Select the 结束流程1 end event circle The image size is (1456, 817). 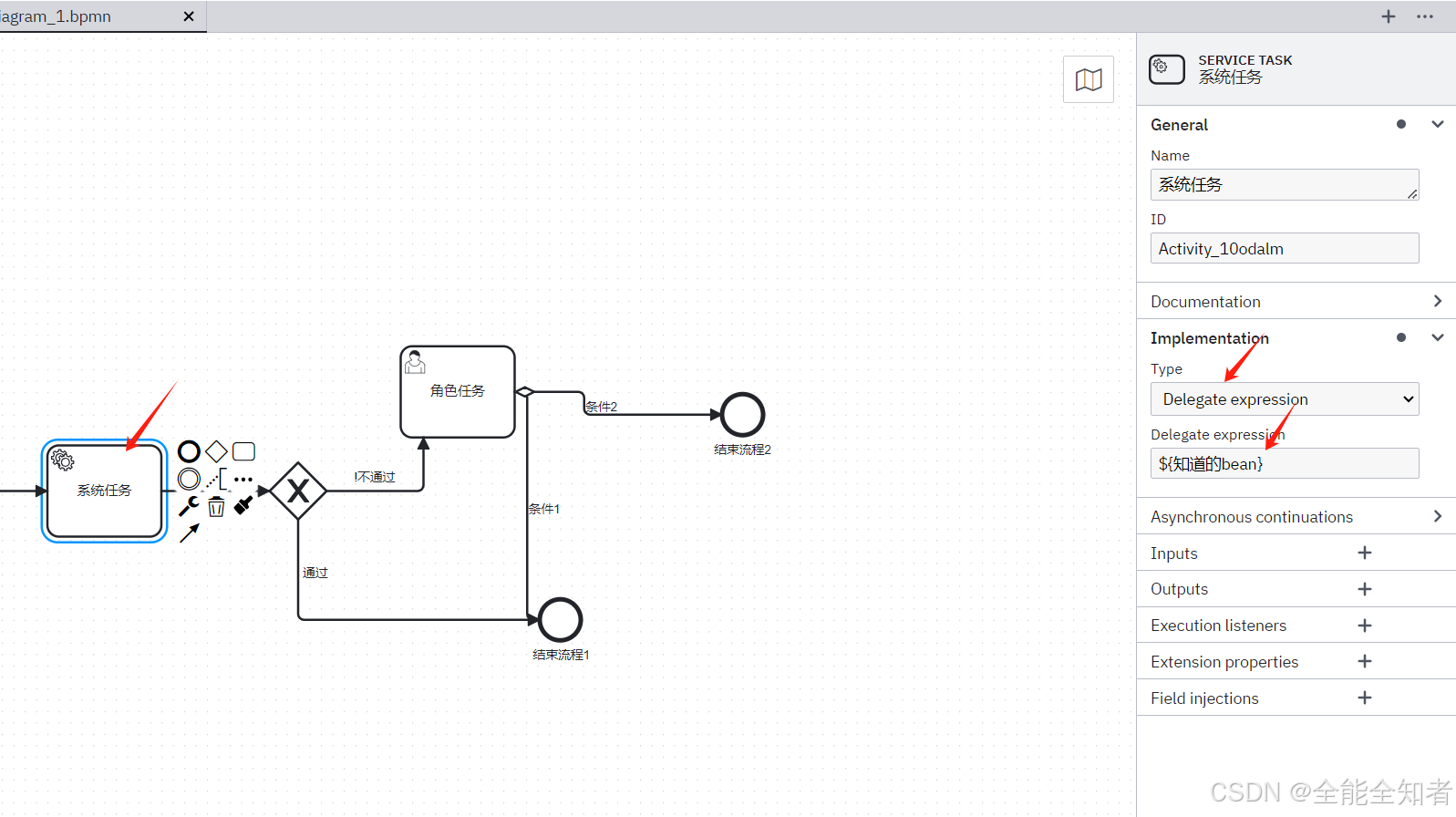[x=560, y=620]
